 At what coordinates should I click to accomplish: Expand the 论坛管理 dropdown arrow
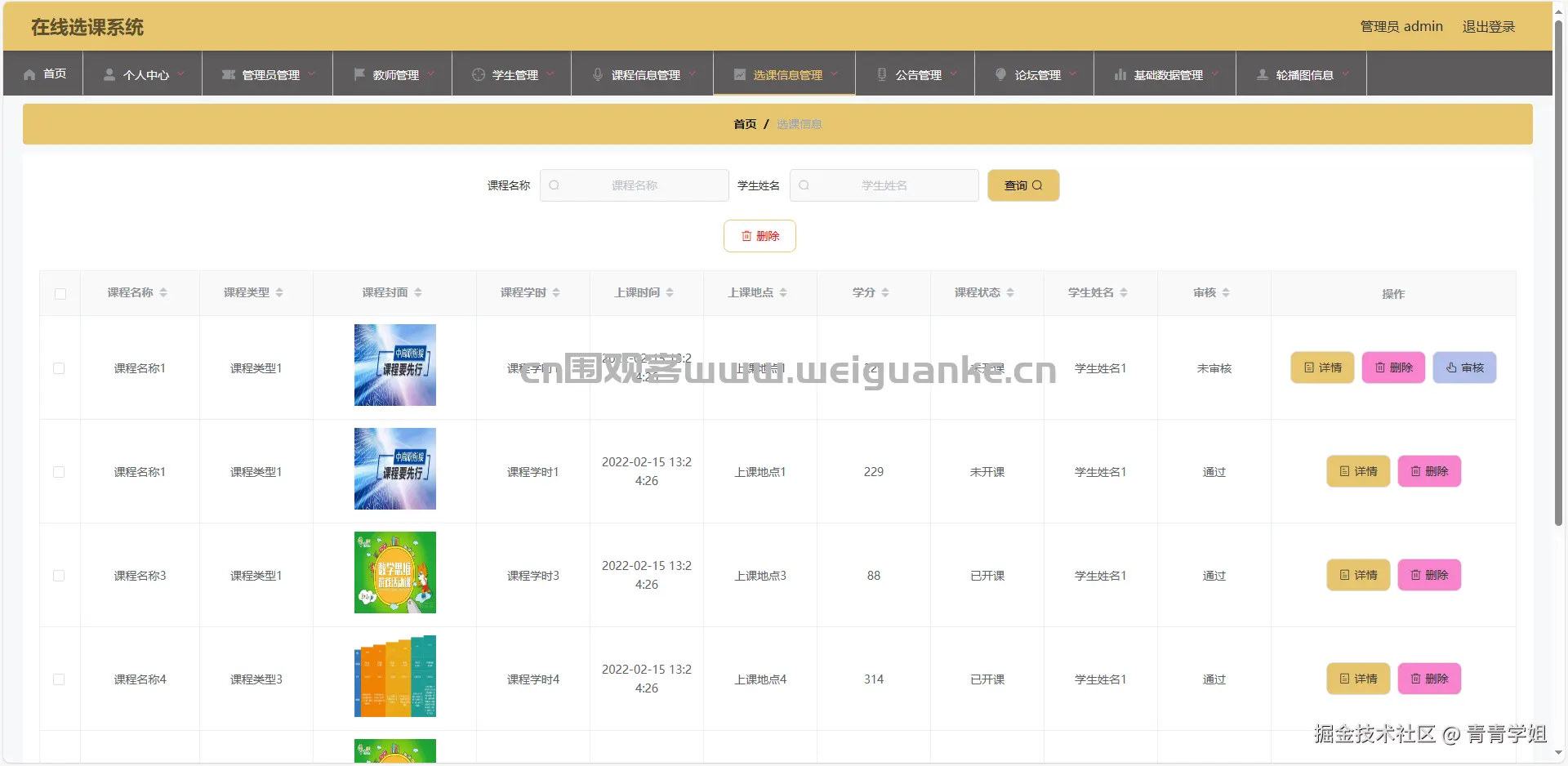pos(1073,73)
